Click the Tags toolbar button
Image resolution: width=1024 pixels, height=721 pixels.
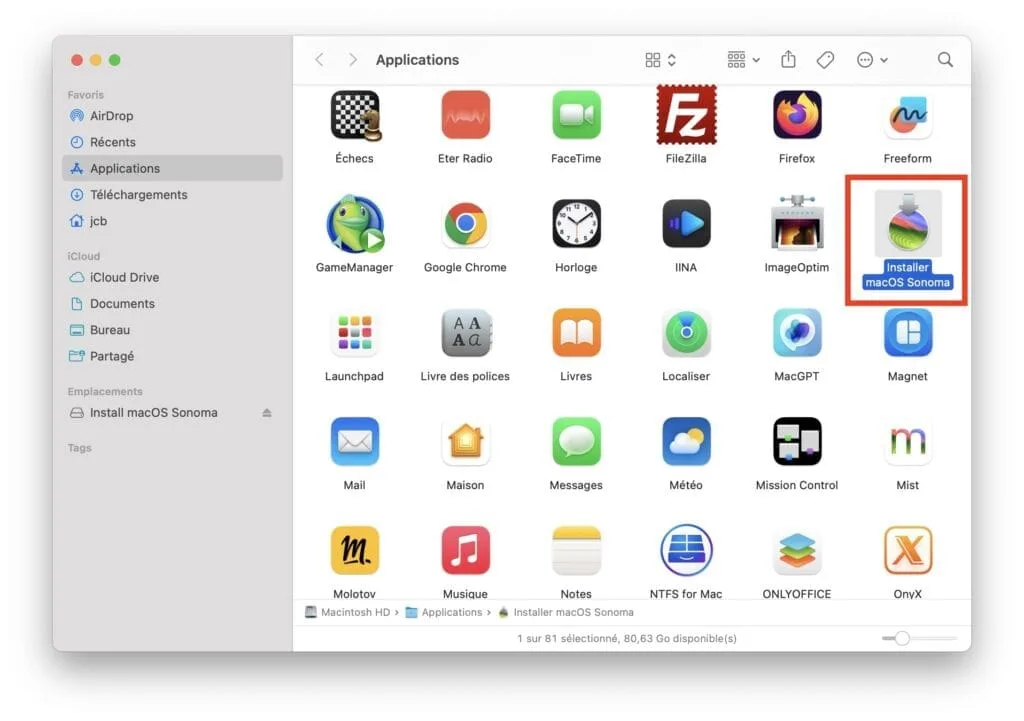[x=825, y=60]
